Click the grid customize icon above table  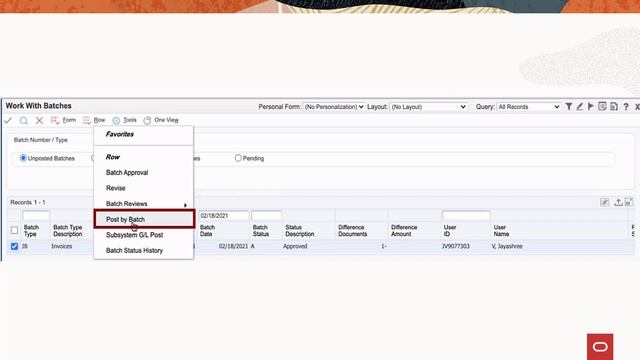point(604,202)
